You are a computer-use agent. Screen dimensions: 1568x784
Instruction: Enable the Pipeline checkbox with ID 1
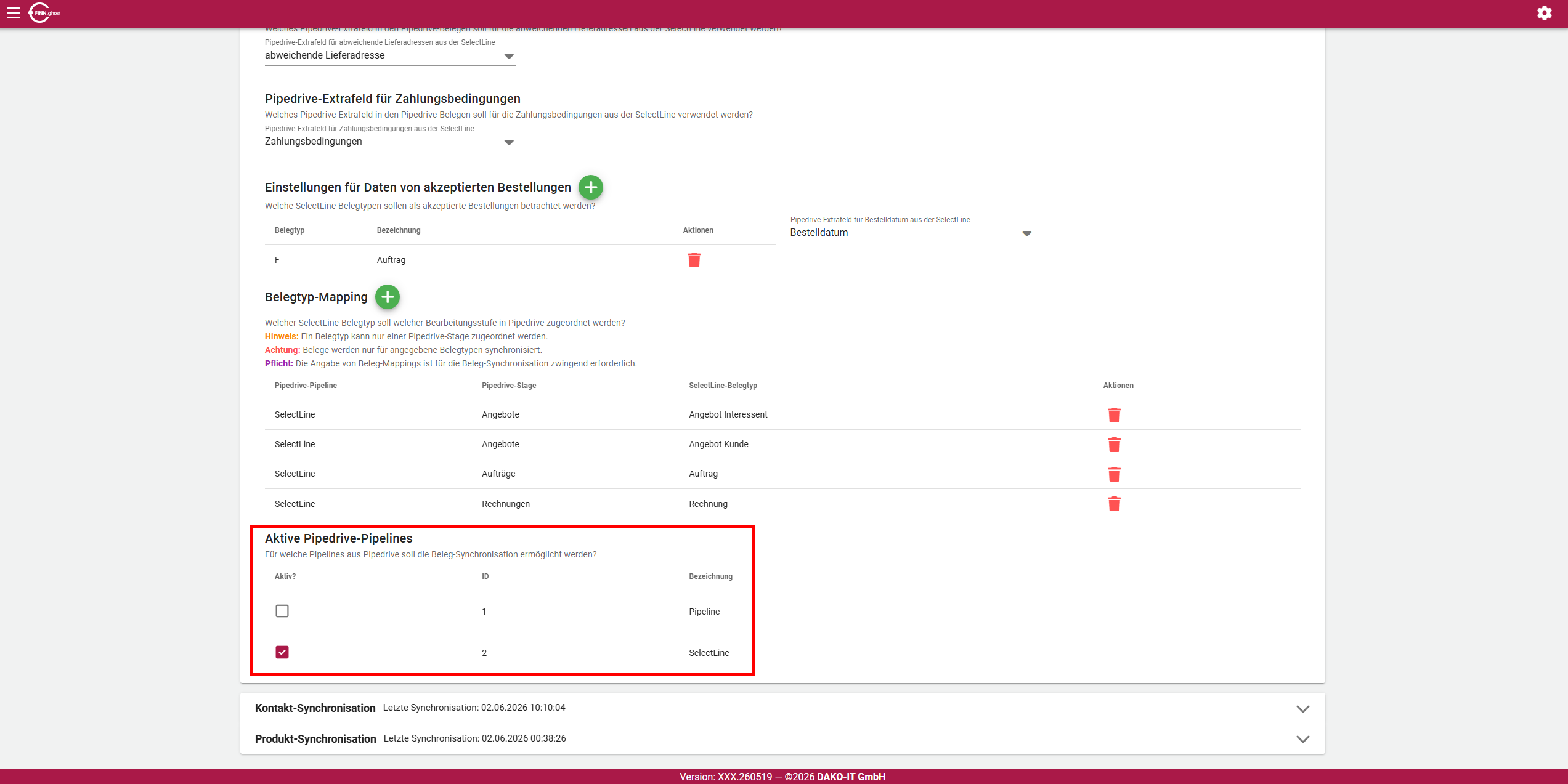point(282,611)
